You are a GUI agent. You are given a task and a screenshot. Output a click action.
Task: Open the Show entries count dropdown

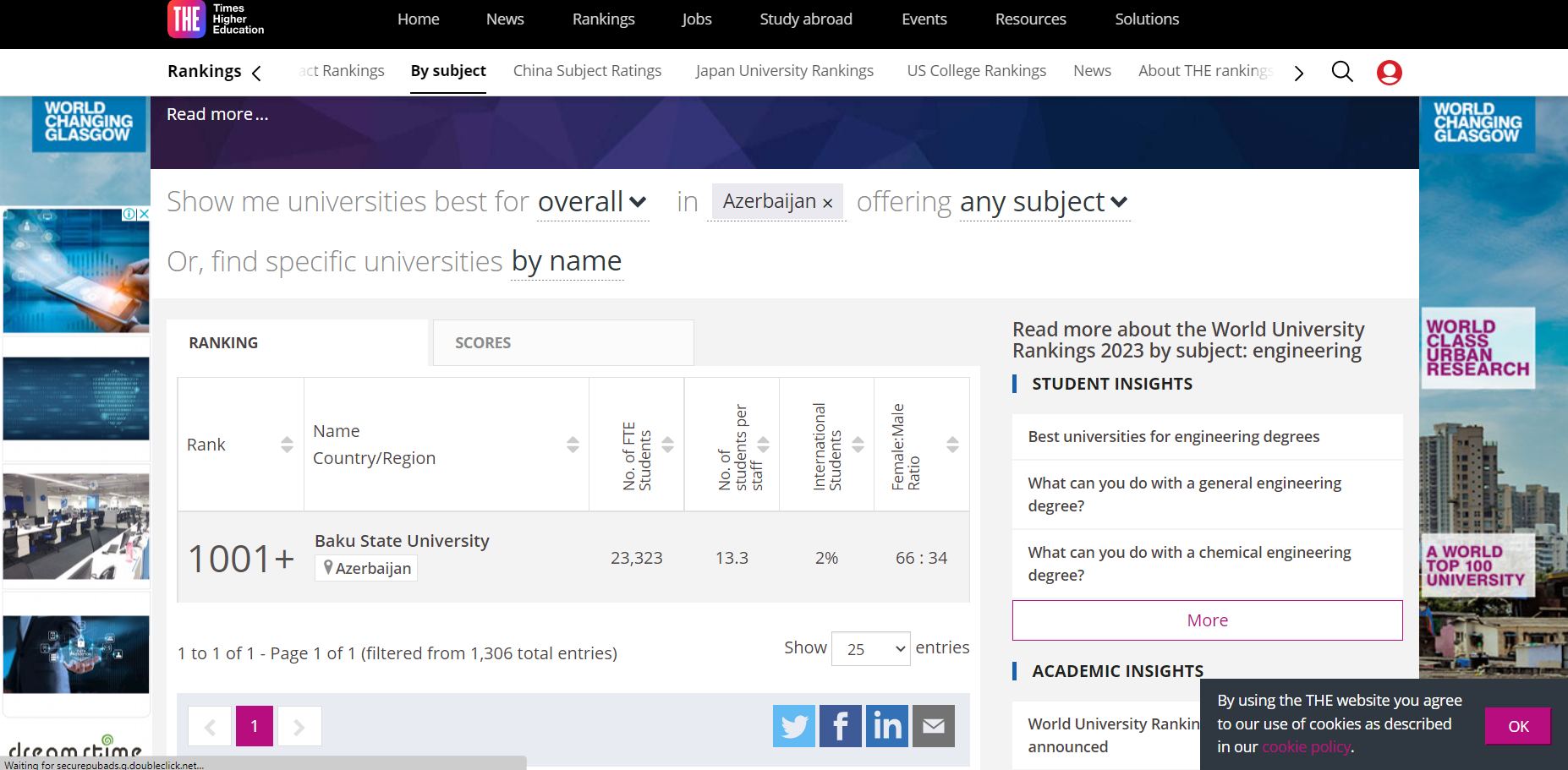pos(870,648)
